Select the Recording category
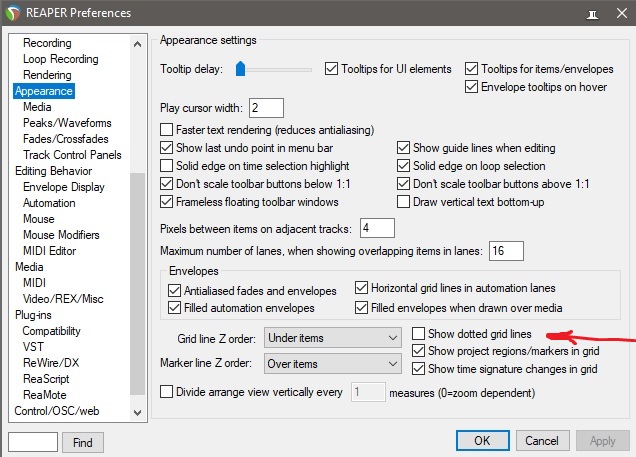This screenshot has height=457, width=636. coord(47,43)
